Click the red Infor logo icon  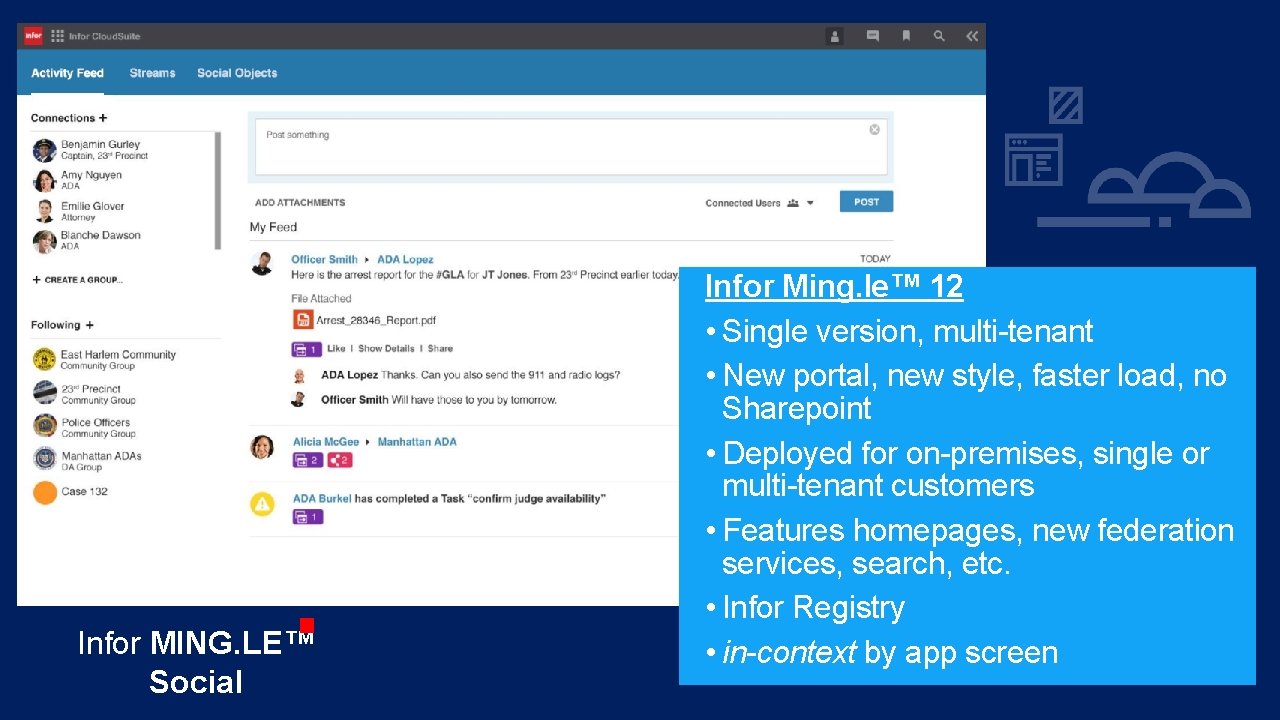[x=33, y=36]
